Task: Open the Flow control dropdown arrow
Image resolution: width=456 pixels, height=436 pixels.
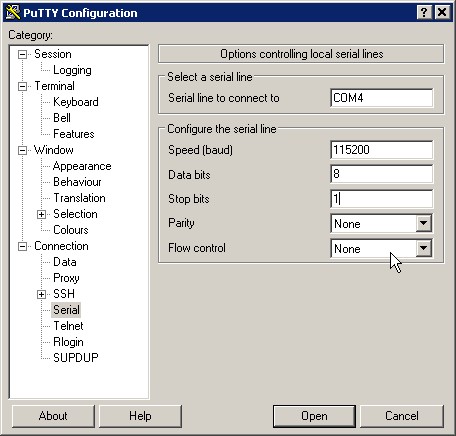Action: (x=424, y=248)
